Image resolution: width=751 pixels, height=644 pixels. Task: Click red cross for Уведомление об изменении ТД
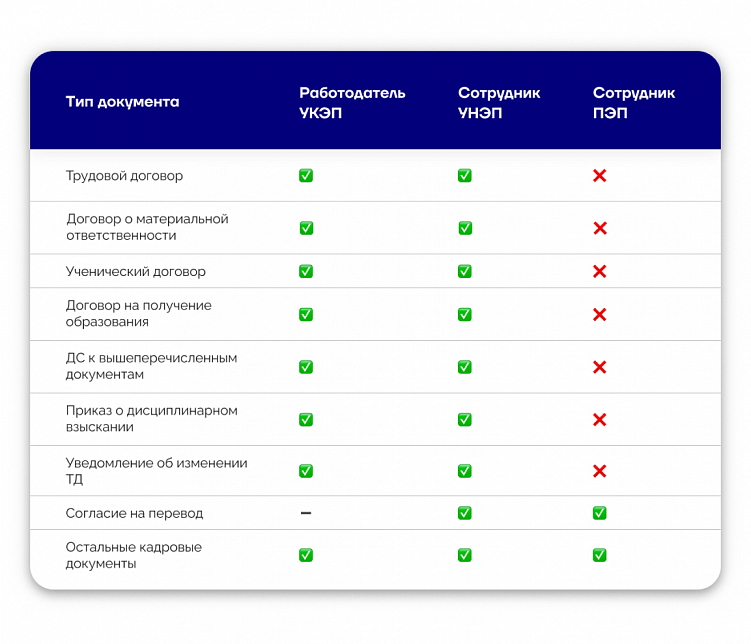600,471
